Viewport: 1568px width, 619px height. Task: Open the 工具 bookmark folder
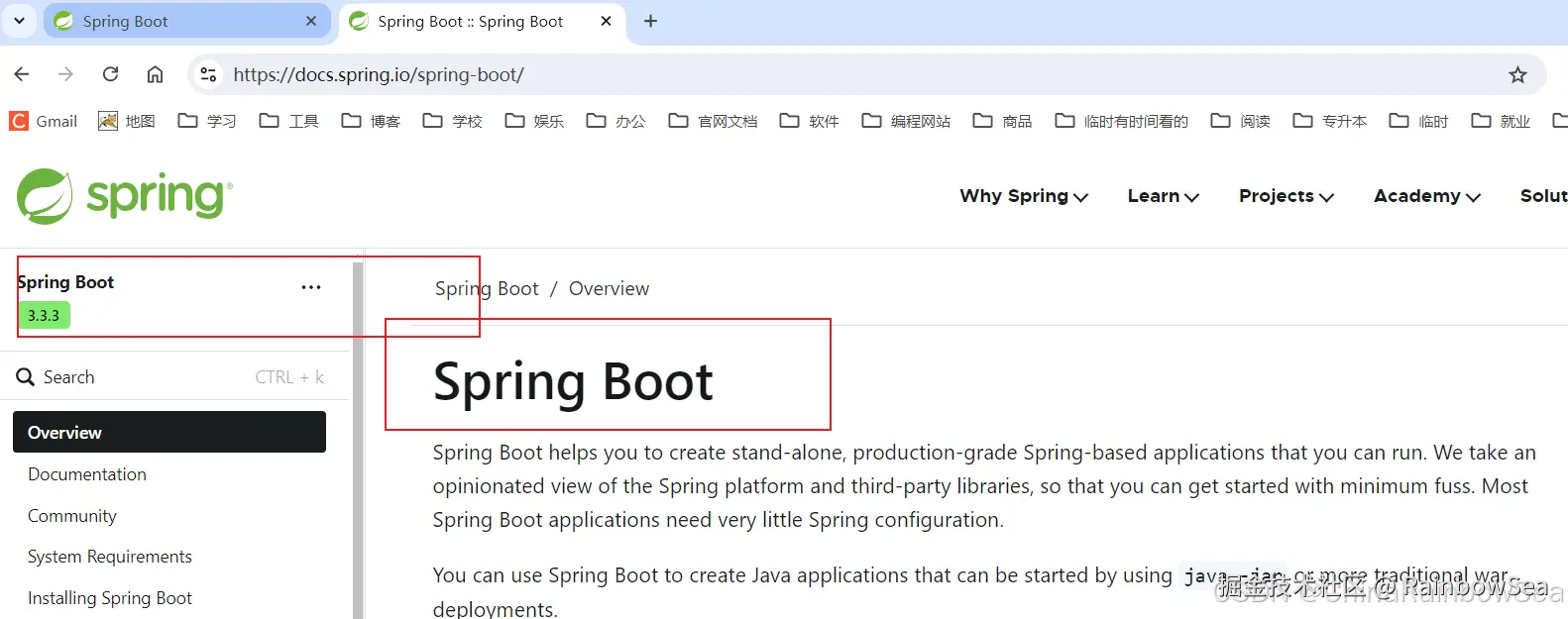(x=288, y=121)
